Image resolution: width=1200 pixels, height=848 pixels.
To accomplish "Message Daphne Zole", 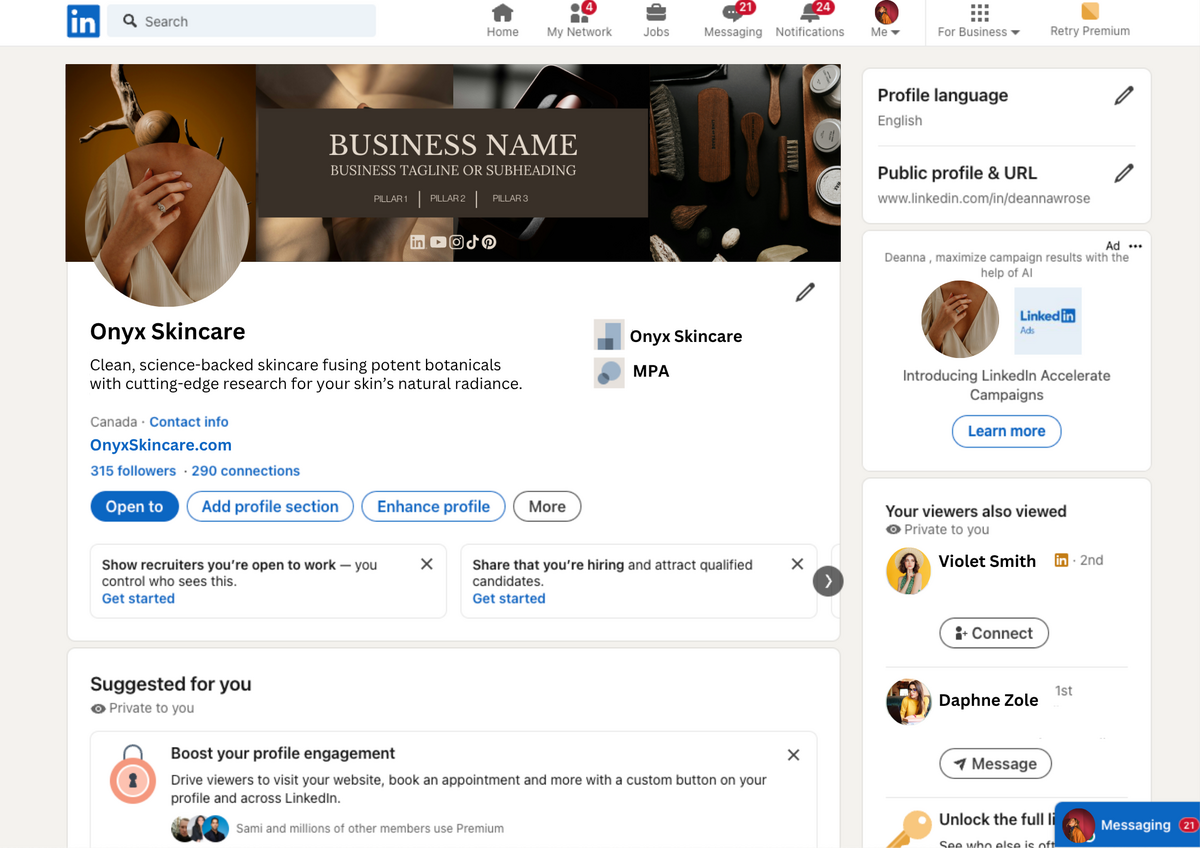I will (x=995, y=764).
